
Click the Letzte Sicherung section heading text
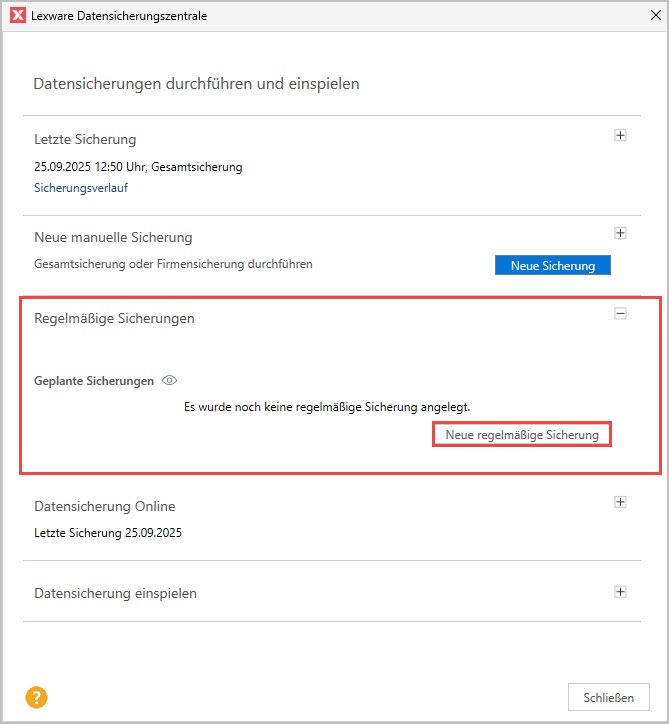point(85,140)
